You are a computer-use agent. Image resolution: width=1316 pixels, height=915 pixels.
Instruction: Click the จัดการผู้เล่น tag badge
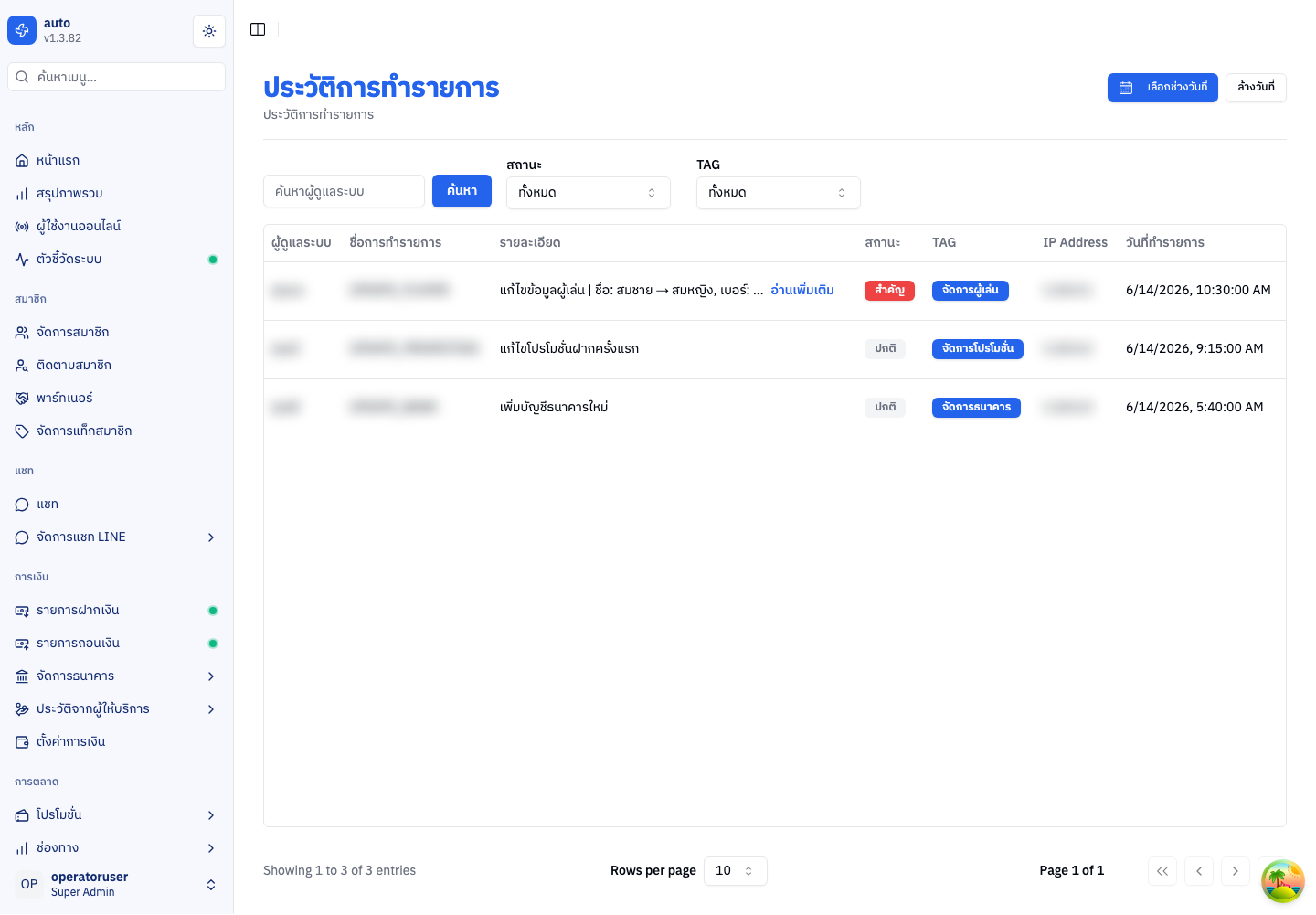click(x=971, y=291)
